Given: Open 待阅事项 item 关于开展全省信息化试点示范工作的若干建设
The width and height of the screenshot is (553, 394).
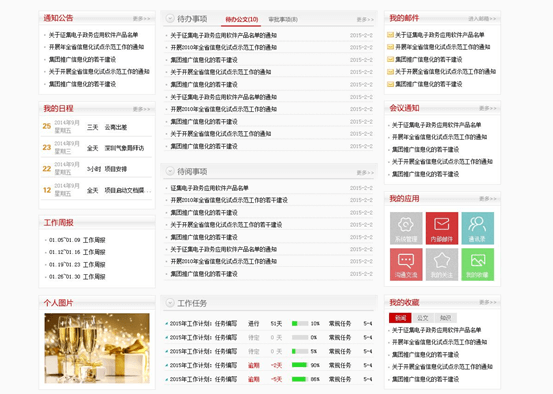Looking at the screenshot, I should 226,225.
